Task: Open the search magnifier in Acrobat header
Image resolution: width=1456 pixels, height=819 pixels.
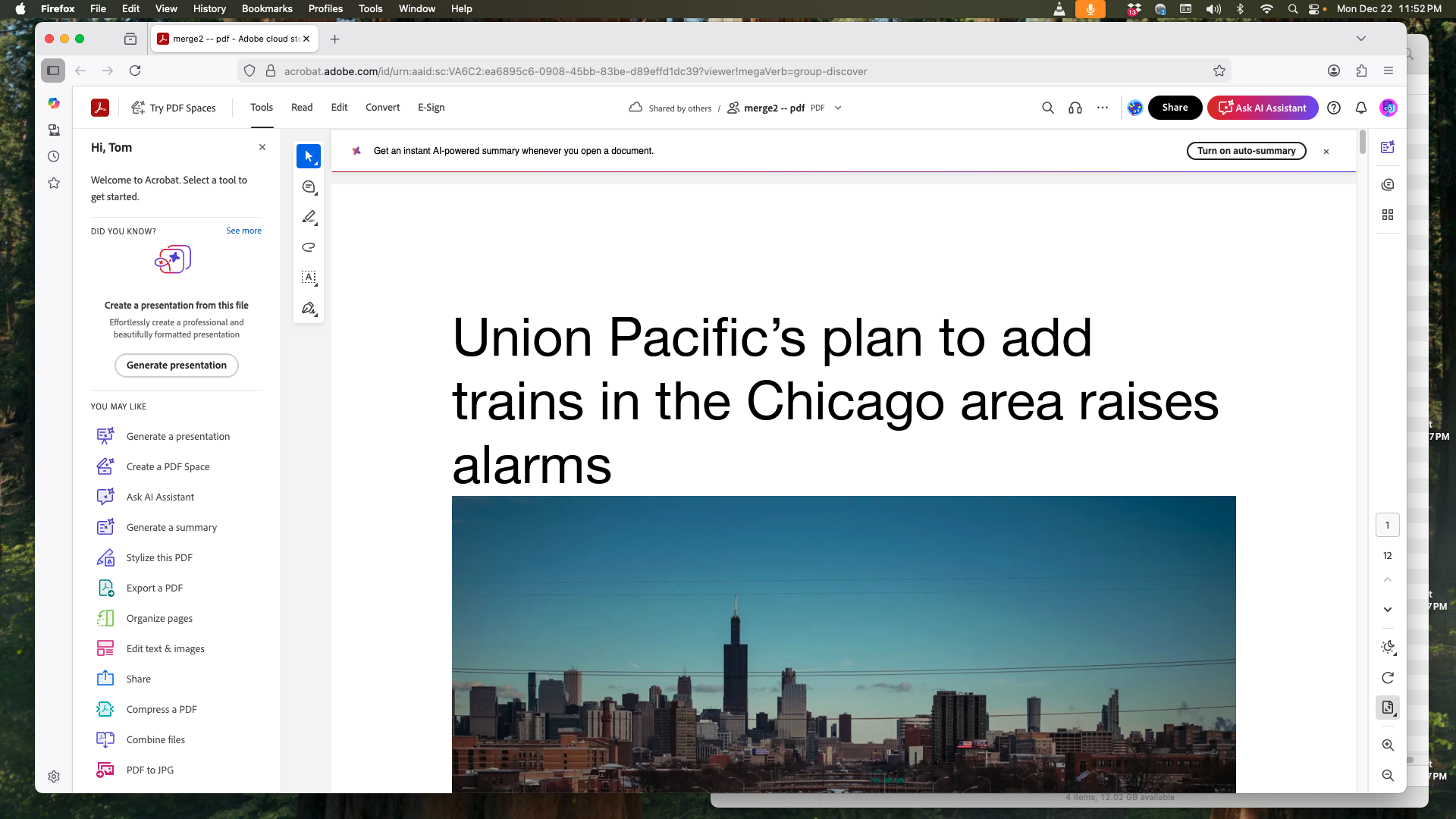Action: [x=1048, y=108]
